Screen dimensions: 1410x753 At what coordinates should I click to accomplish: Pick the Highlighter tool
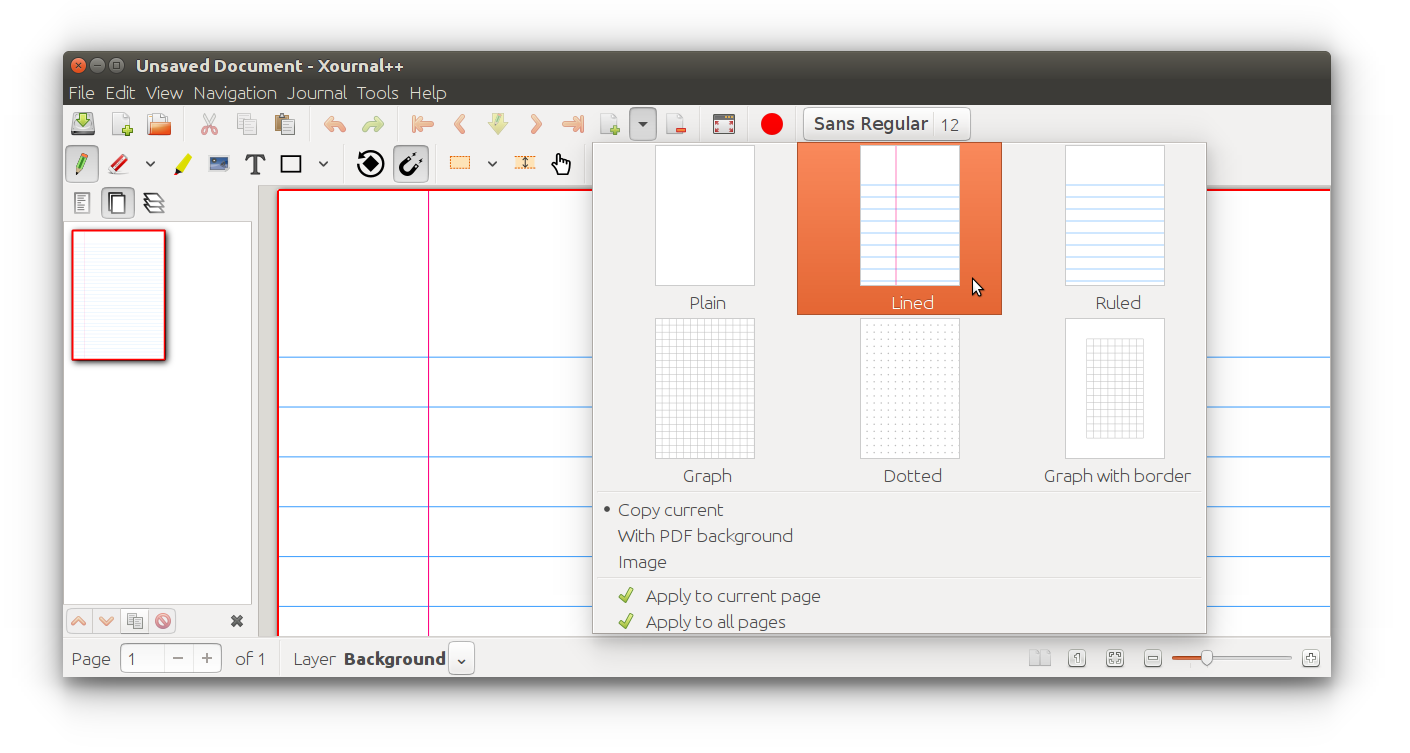[183, 163]
